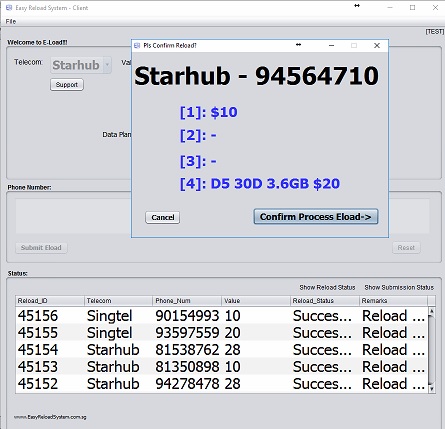Select reload ID 45154 cell
This screenshot has width=445, height=429.
coord(50,350)
